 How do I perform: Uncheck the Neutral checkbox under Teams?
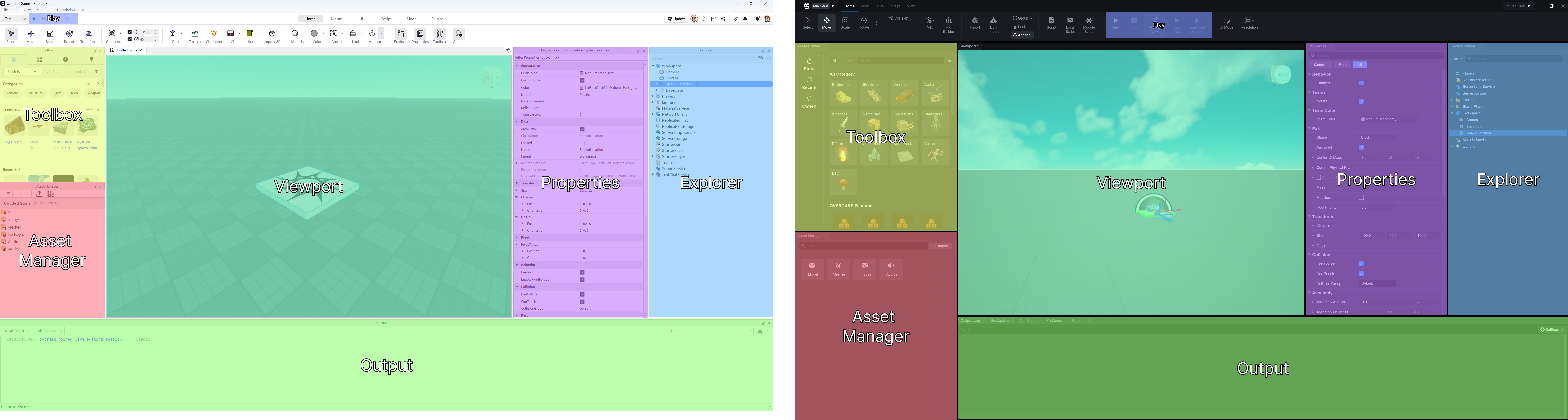tap(1361, 102)
